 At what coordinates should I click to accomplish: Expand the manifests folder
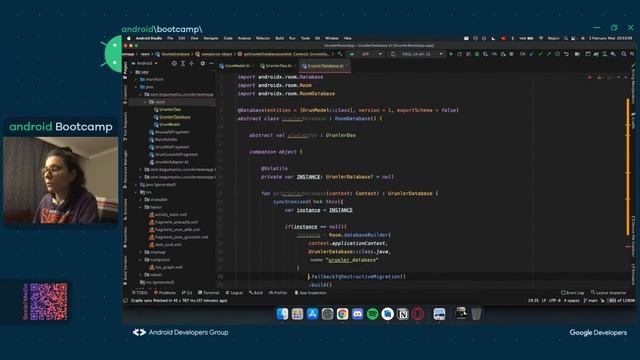click(x=137, y=80)
